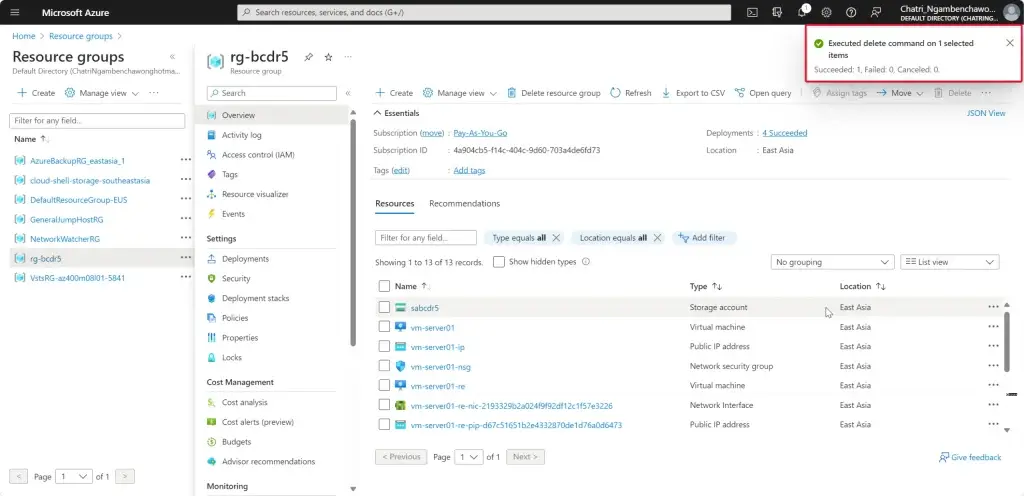The width and height of the screenshot is (1024, 496).
Task: Click the Show hidden types info icon
Action: pos(586,262)
